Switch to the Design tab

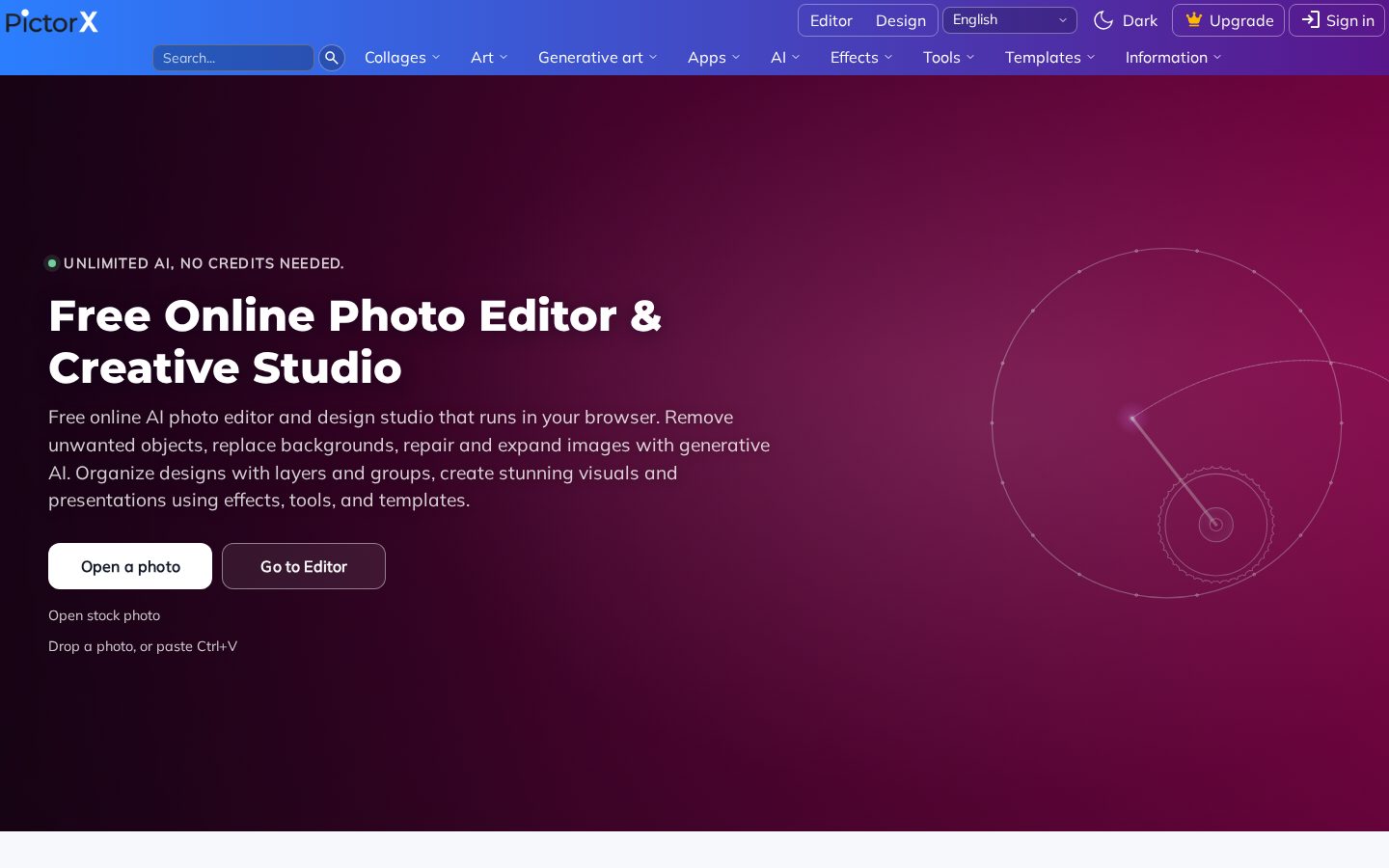pyautogui.click(x=901, y=20)
